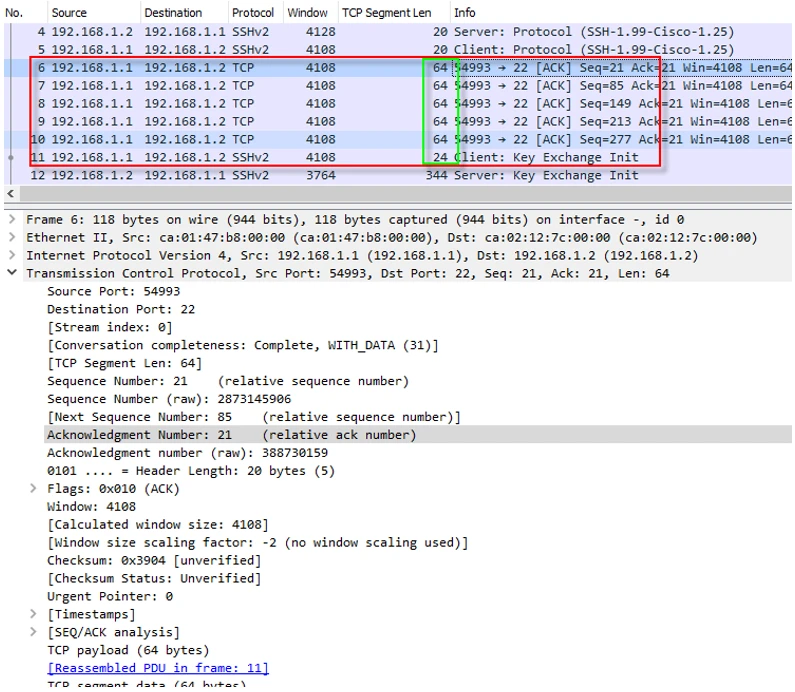Collapse the Transmission Control Protocol section
Image resolution: width=795 pixels, height=692 pixels.
point(11,273)
